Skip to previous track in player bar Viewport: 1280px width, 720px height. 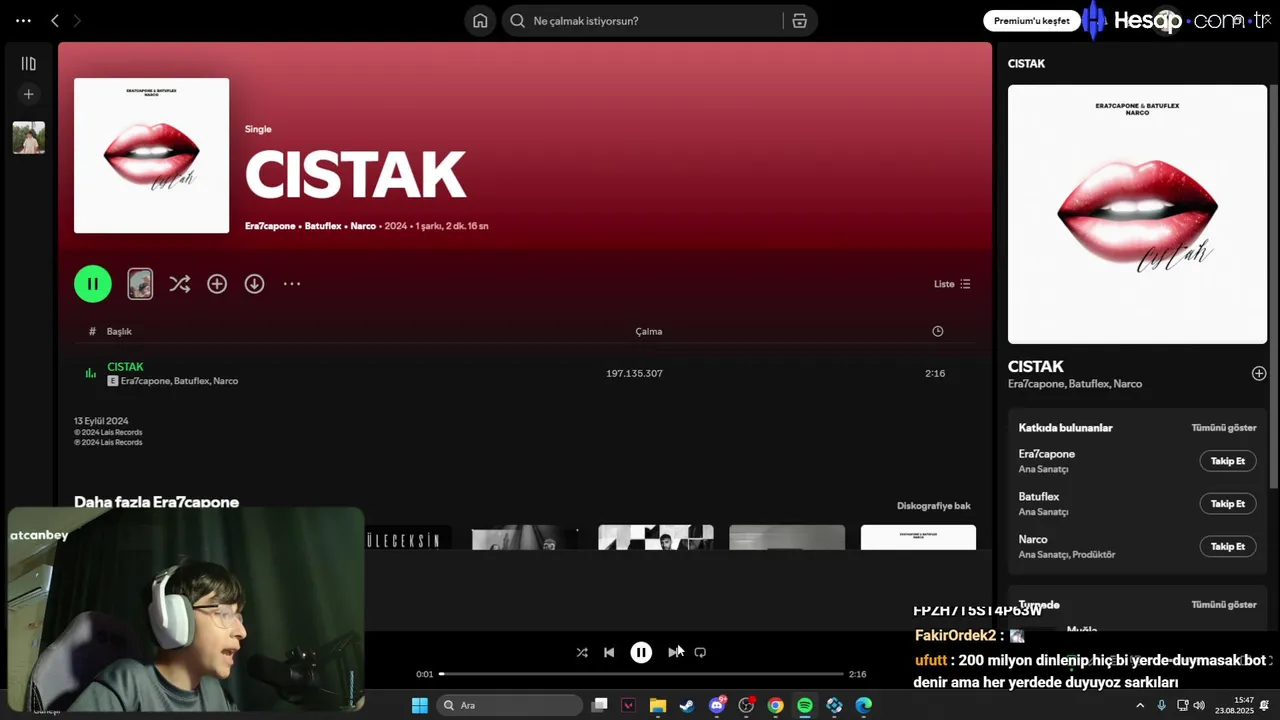[x=609, y=652]
